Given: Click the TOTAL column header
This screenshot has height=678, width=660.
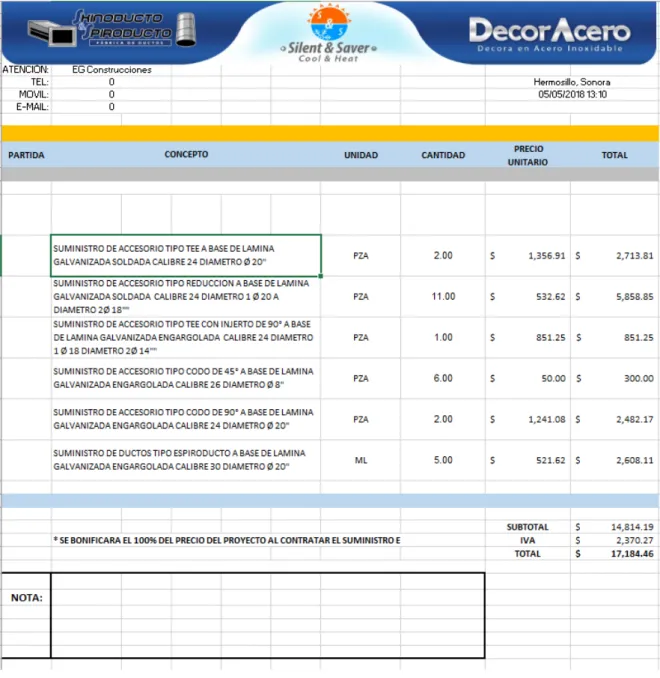Looking at the screenshot, I should 614,155.
